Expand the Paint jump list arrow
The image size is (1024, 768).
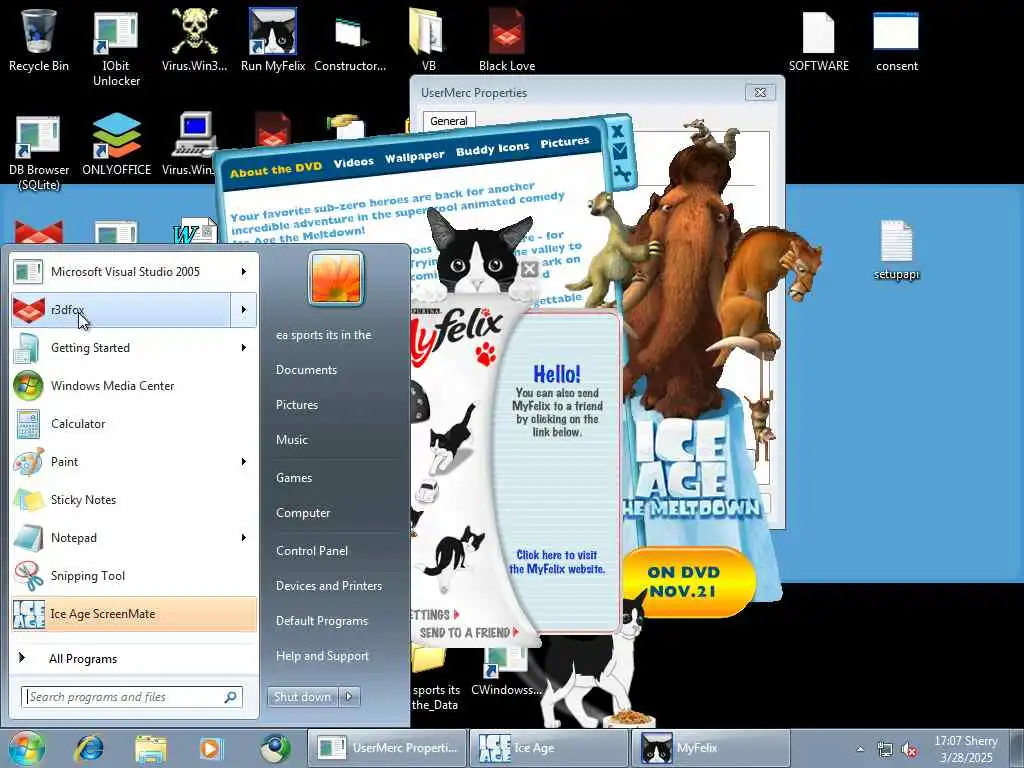click(x=244, y=462)
